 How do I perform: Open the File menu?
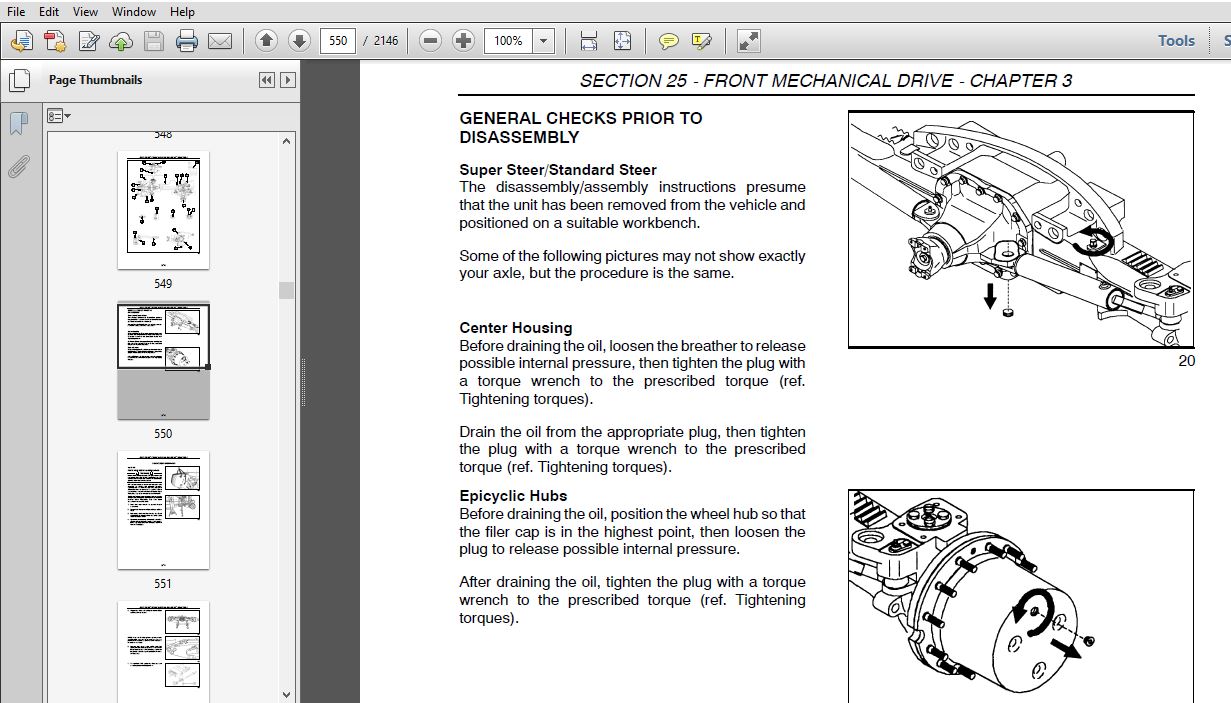(16, 12)
